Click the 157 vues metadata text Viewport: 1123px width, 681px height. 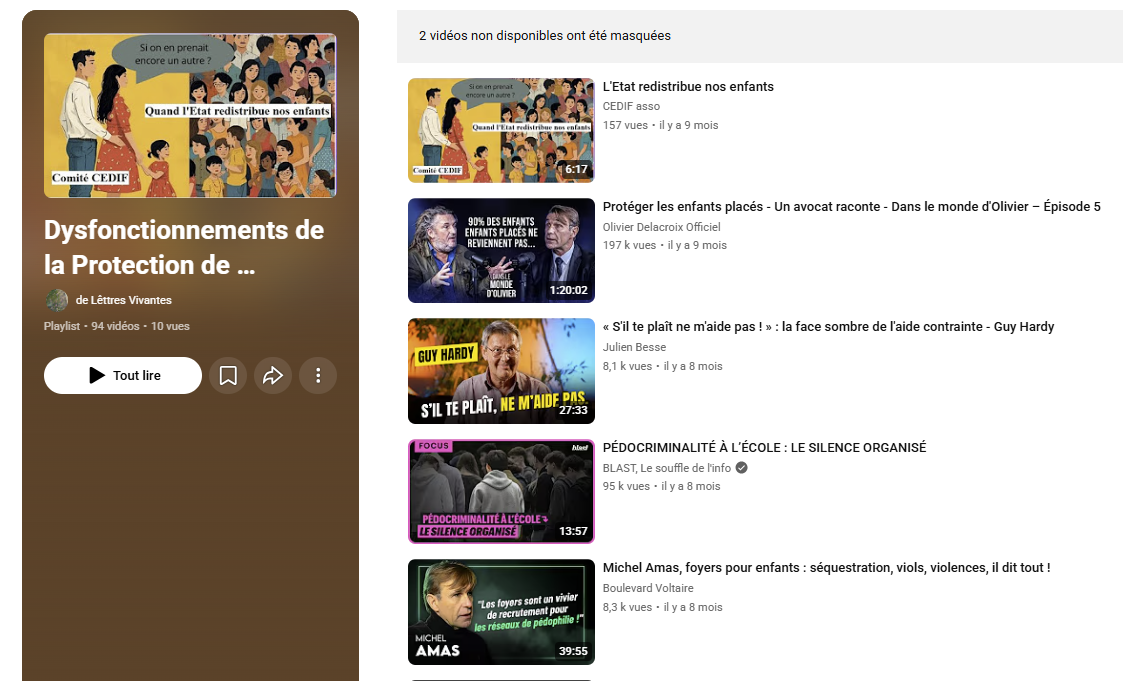click(x=625, y=125)
